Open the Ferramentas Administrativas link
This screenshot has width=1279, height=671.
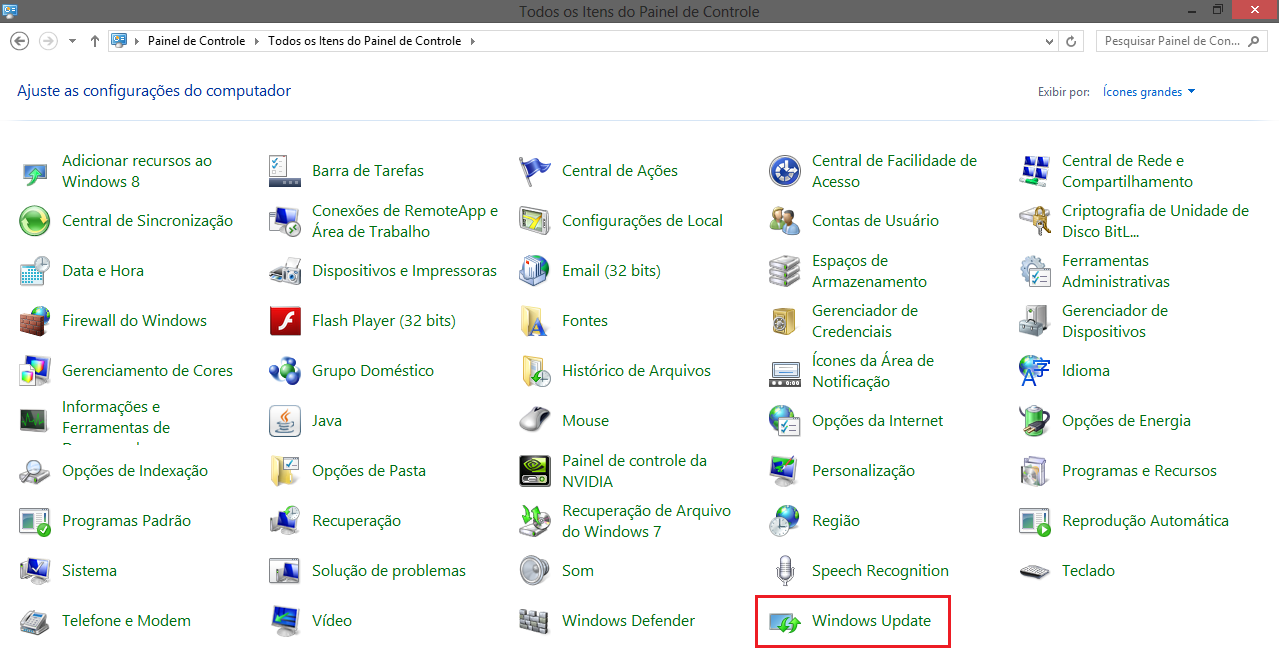coord(1116,271)
